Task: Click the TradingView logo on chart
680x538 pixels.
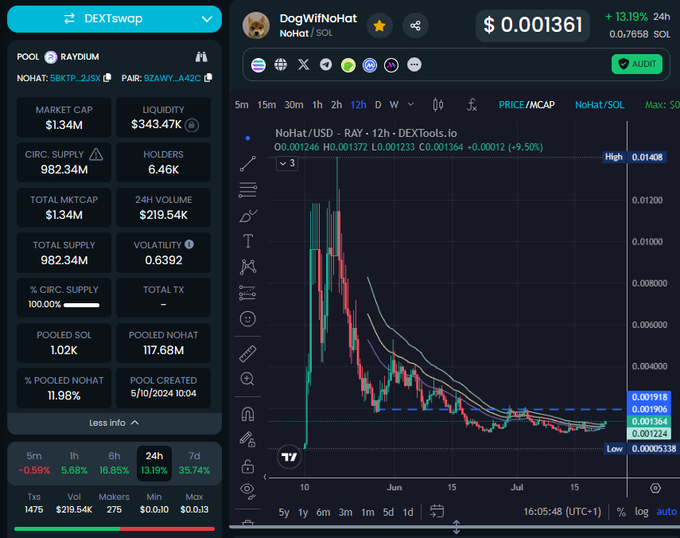Action: click(x=289, y=456)
